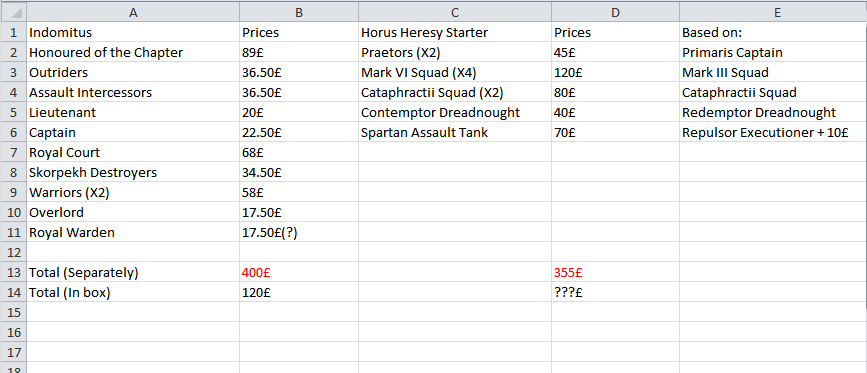
Task: Select column C header
Action: point(455,12)
